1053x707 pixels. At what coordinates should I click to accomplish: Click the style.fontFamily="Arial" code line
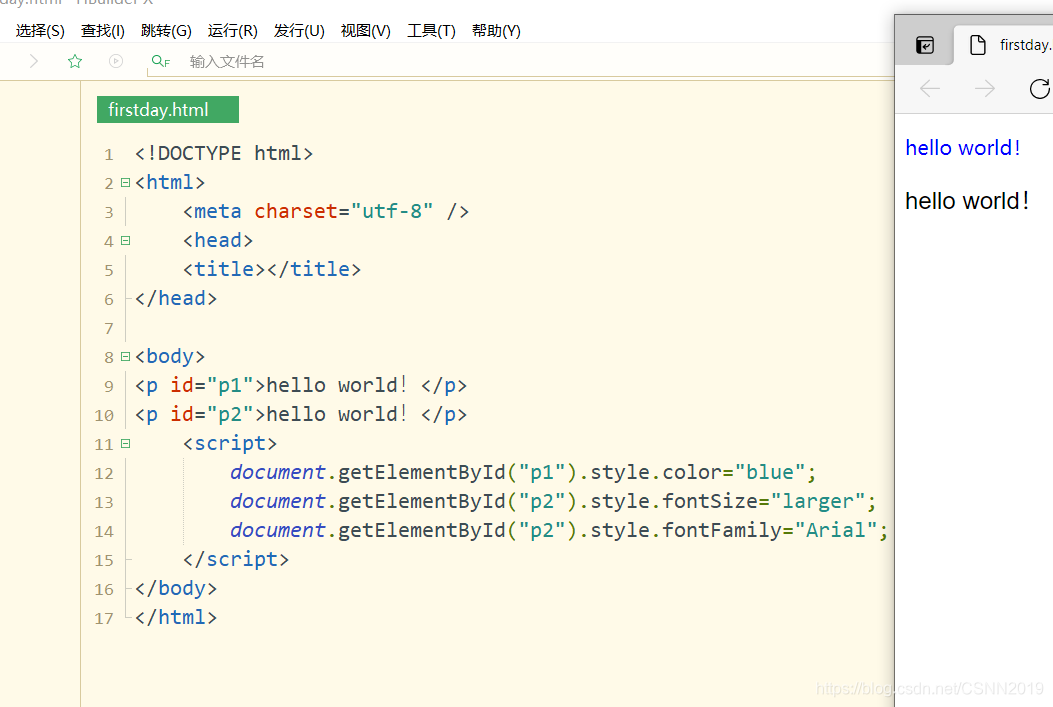pos(559,530)
